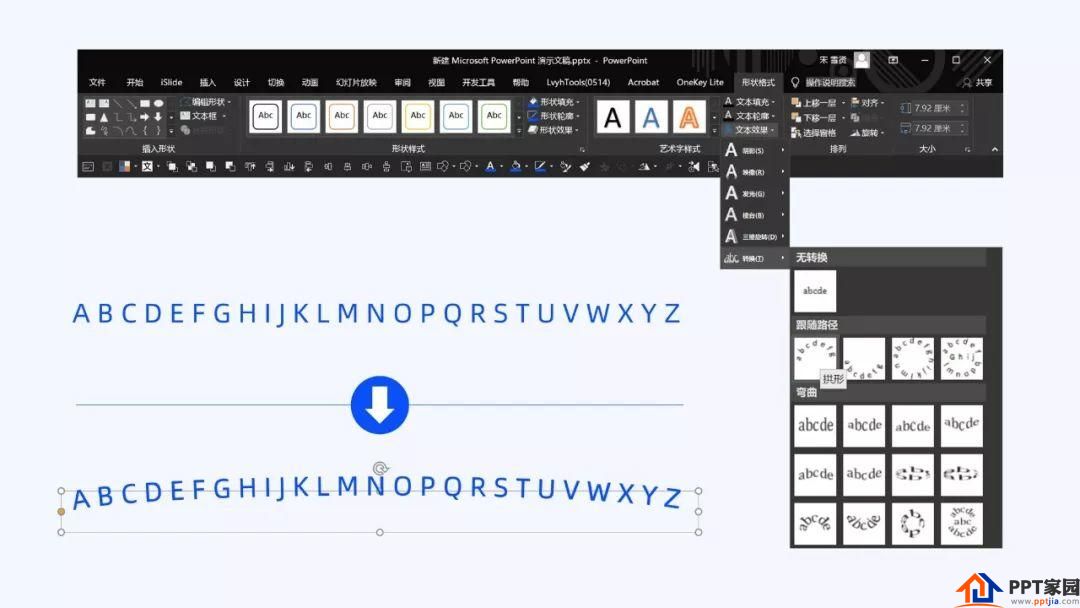Screen dimensions: 1080x608
Task: Open 形状填充 shape fill dropdown
Action: (x=554, y=102)
